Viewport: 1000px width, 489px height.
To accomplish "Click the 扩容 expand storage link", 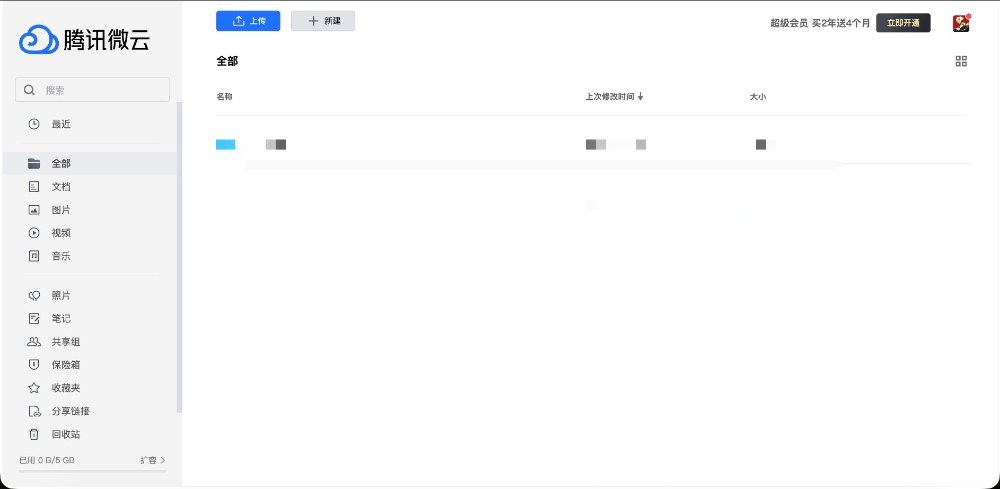I will [x=152, y=460].
